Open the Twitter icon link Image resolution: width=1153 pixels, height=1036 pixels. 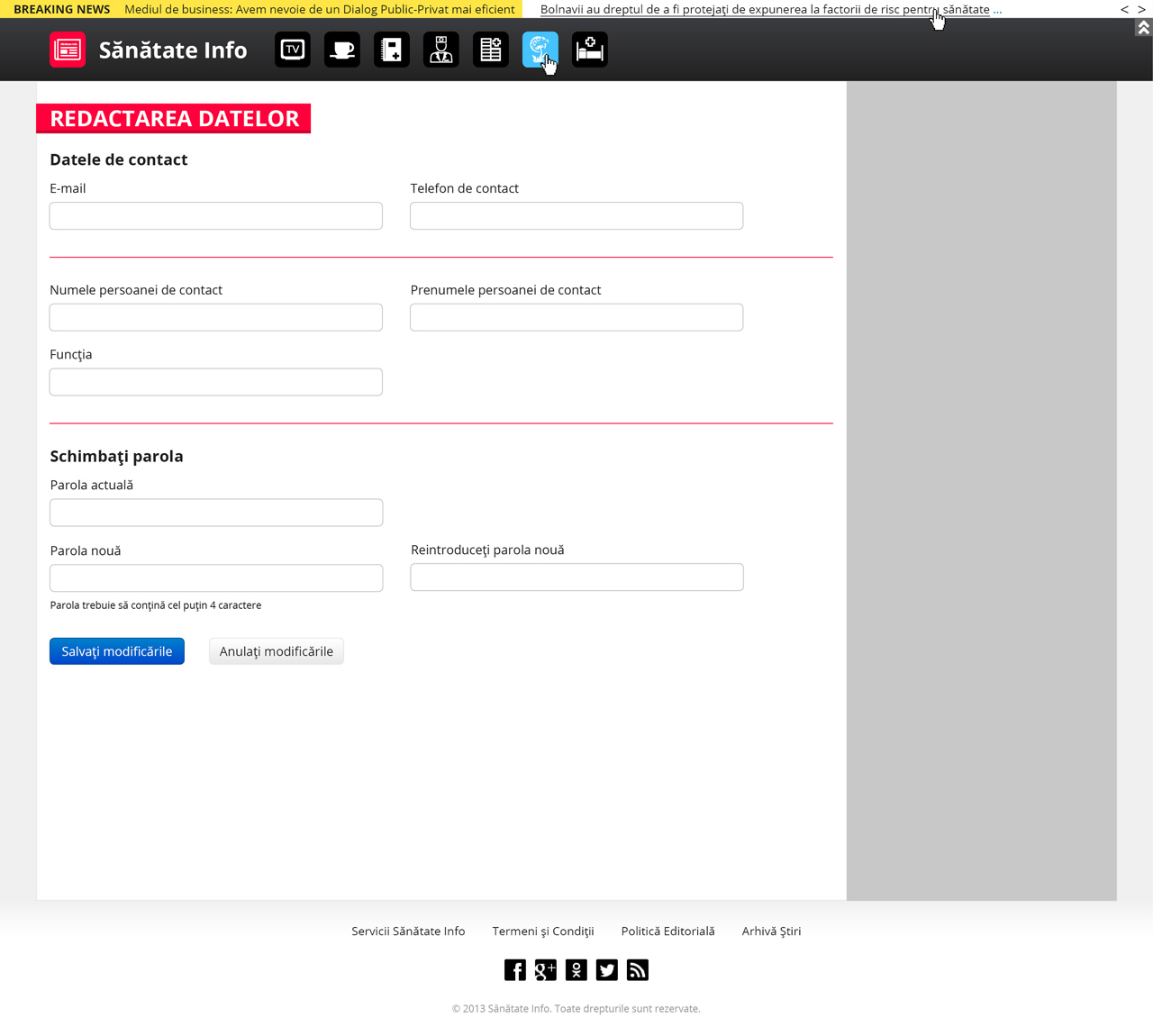point(607,970)
